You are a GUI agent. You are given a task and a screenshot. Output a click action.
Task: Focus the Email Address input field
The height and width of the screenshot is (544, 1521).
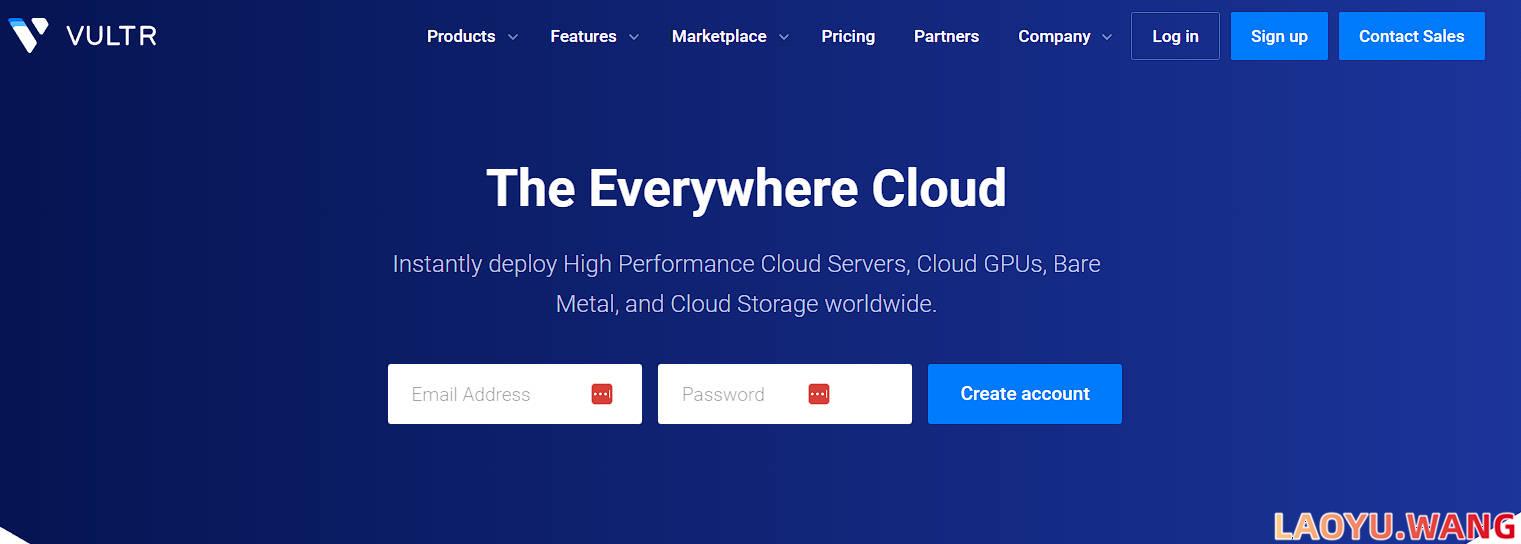pos(515,394)
